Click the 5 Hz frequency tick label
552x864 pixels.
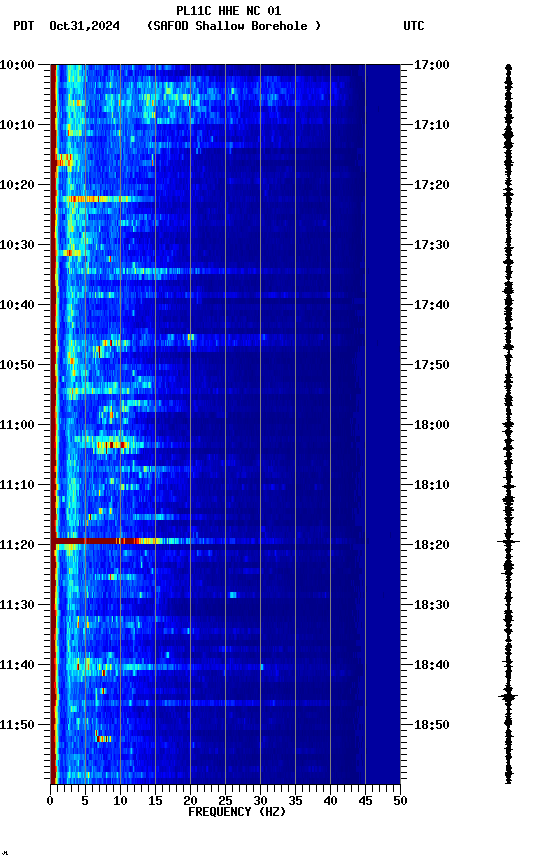pyautogui.click(x=85, y=801)
